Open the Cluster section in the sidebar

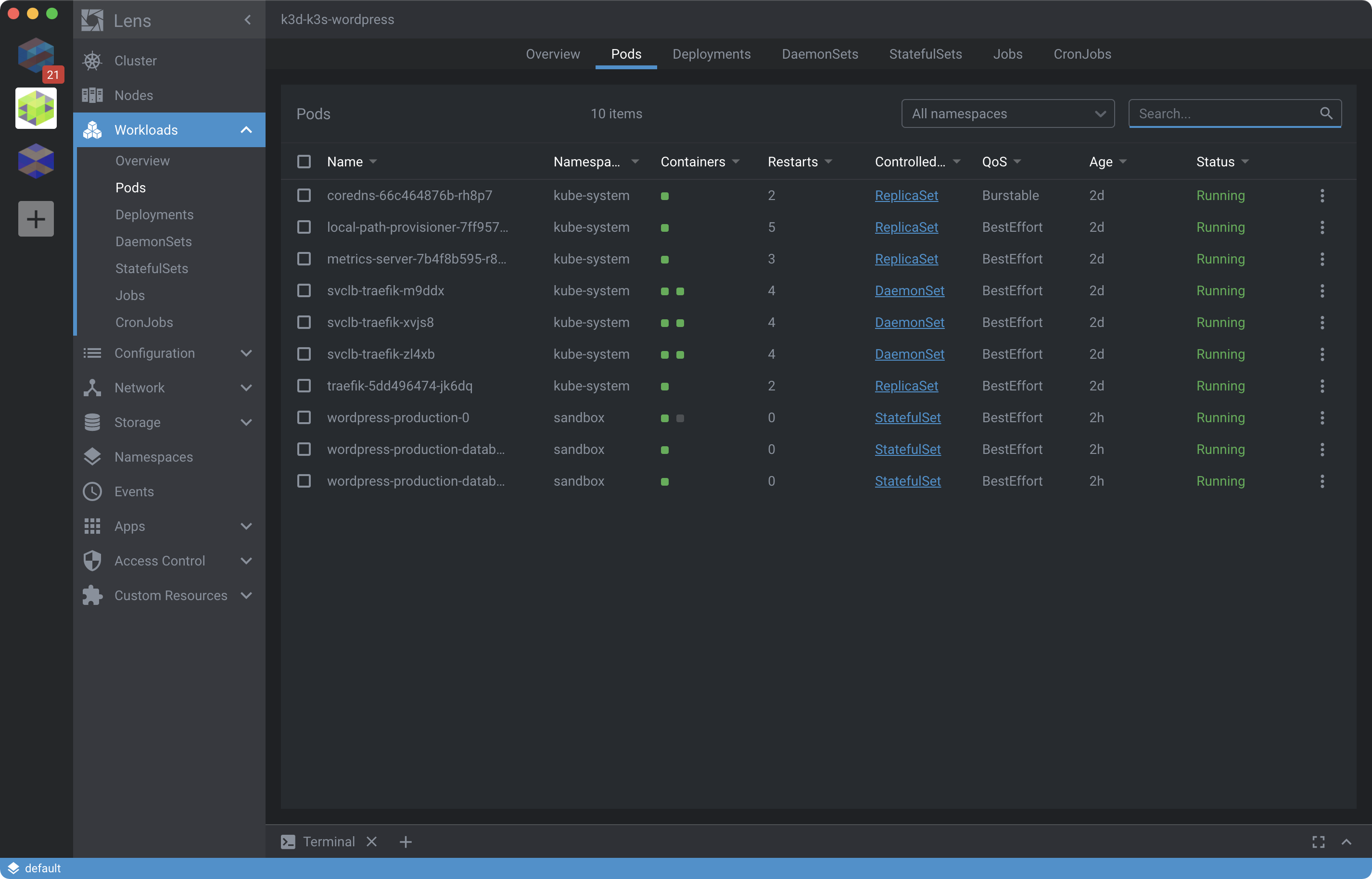click(169, 61)
